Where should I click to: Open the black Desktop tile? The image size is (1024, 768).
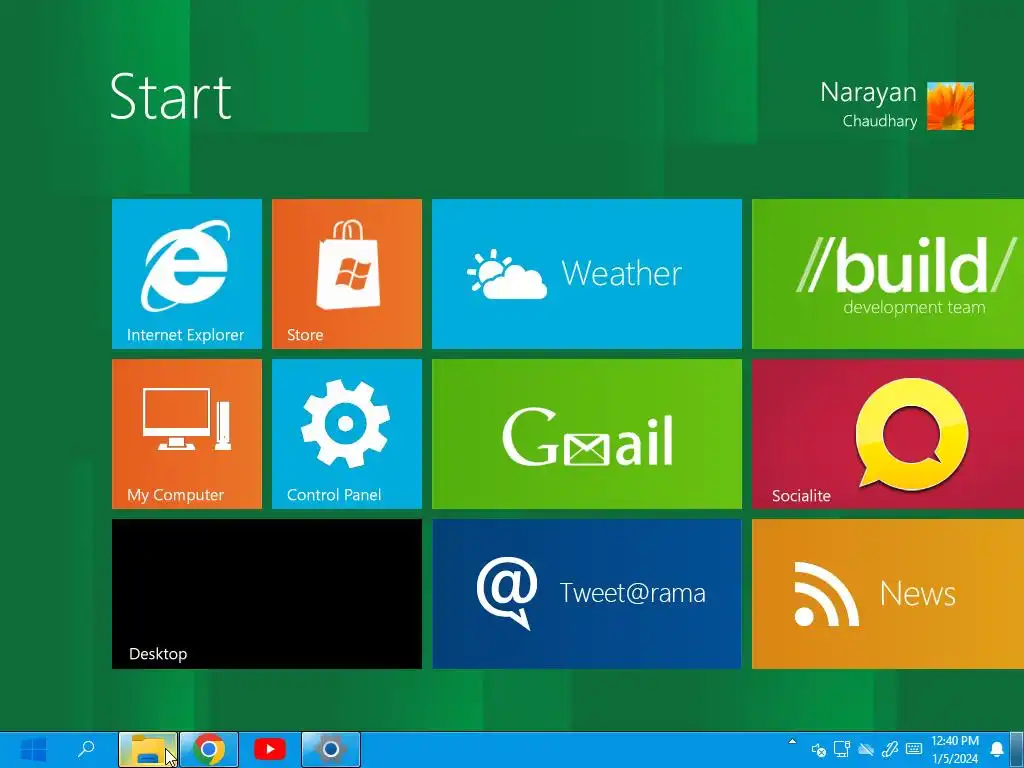(x=266, y=594)
